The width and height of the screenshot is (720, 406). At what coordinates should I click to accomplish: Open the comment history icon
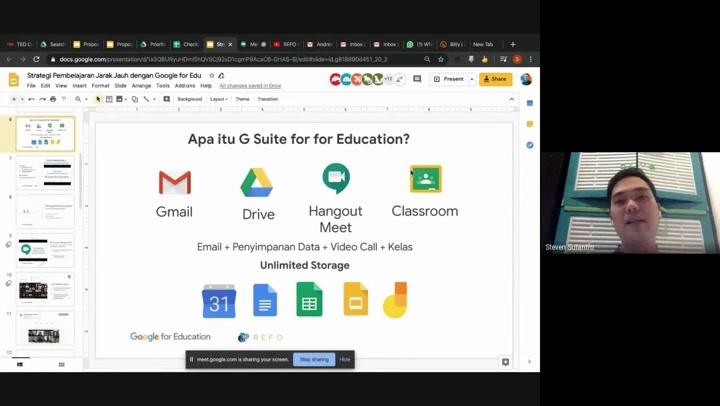point(417,79)
